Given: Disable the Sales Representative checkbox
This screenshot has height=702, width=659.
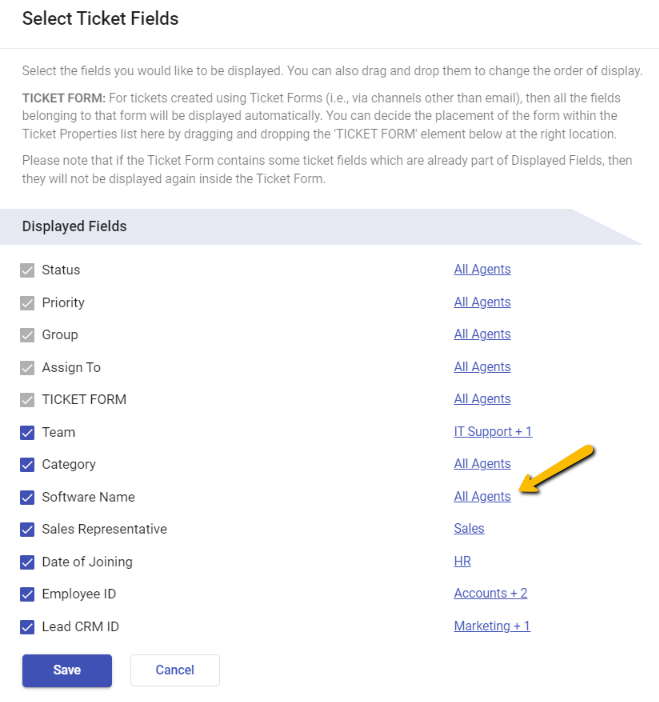Looking at the screenshot, I should [27, 530].
